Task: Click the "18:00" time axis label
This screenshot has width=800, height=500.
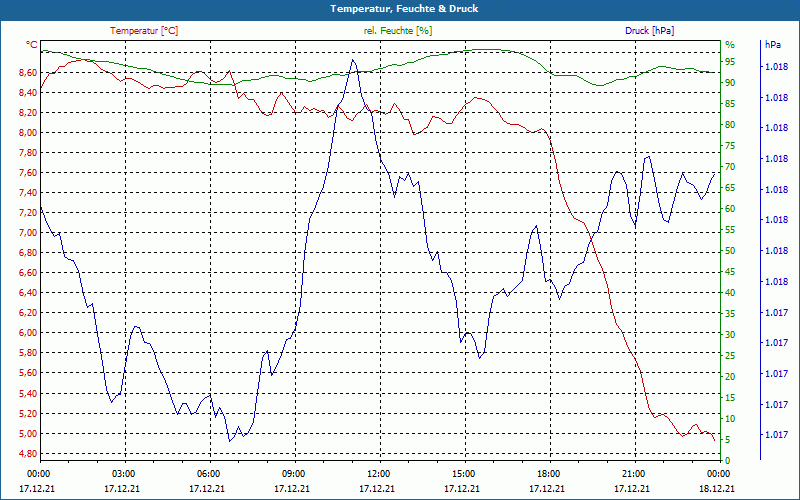Action: [548, 474]
